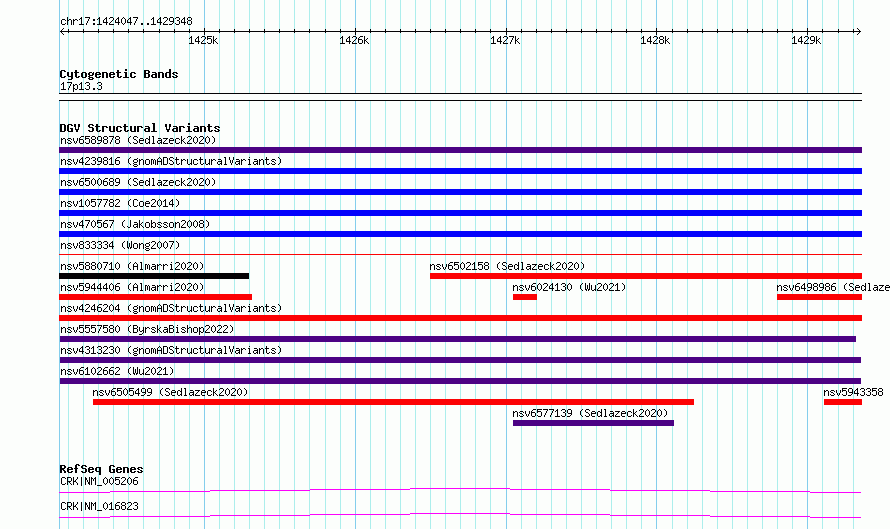Click the ruler's right arrow end

click(858, 31)
